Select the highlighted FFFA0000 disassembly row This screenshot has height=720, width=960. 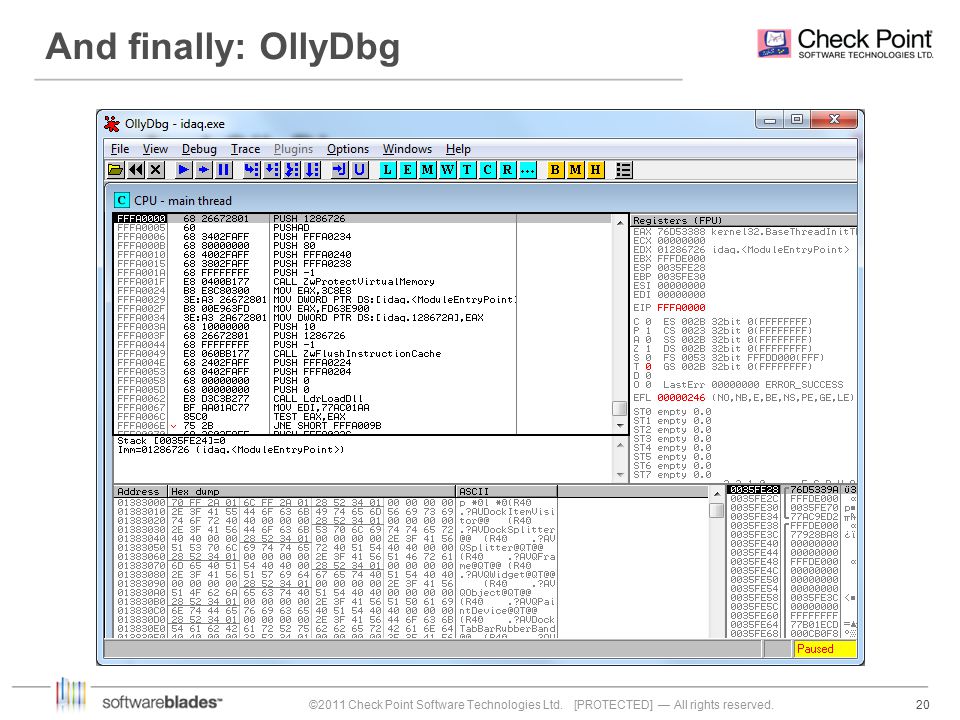362,219
